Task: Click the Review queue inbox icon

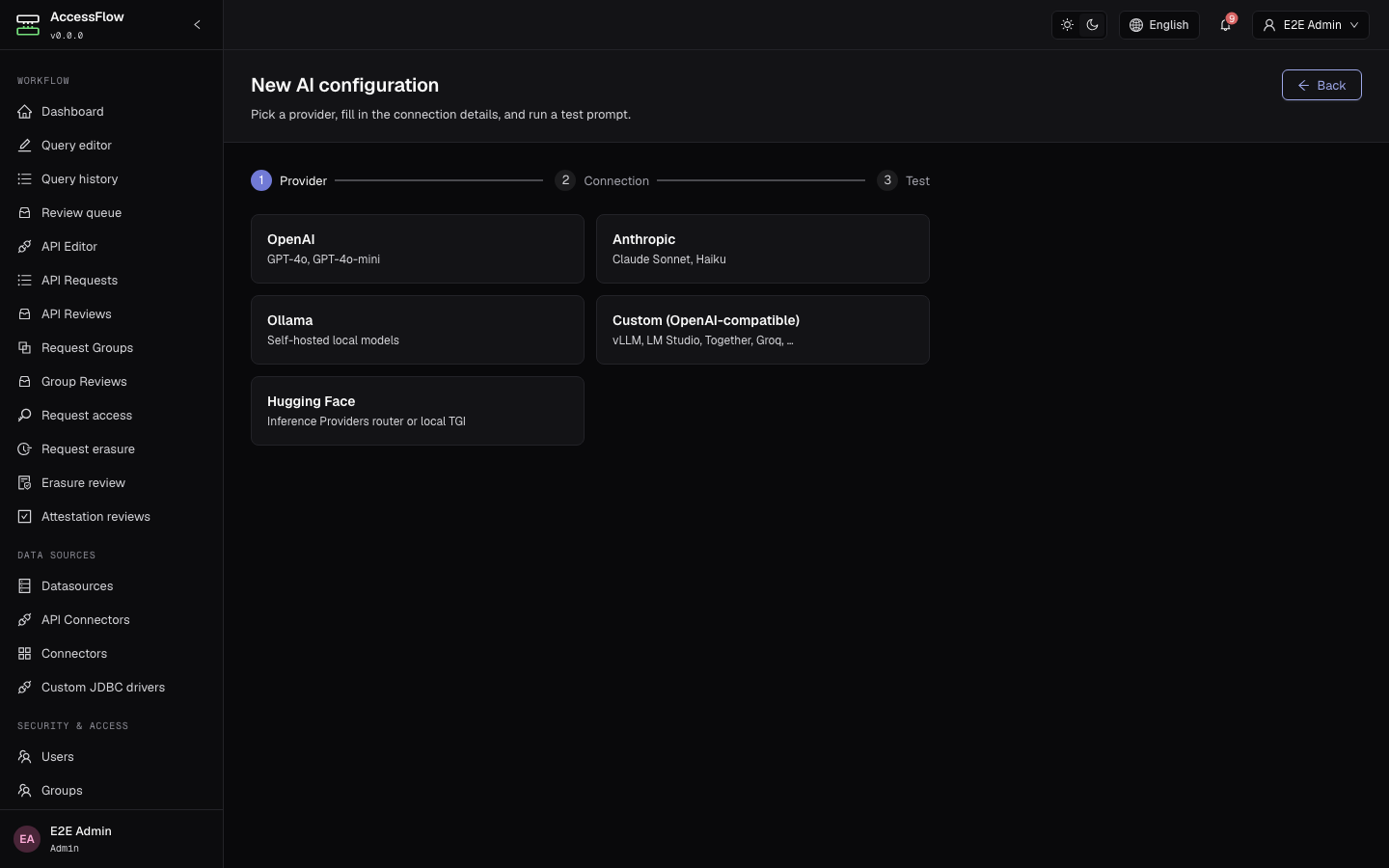Action: [x=24, y=213]
